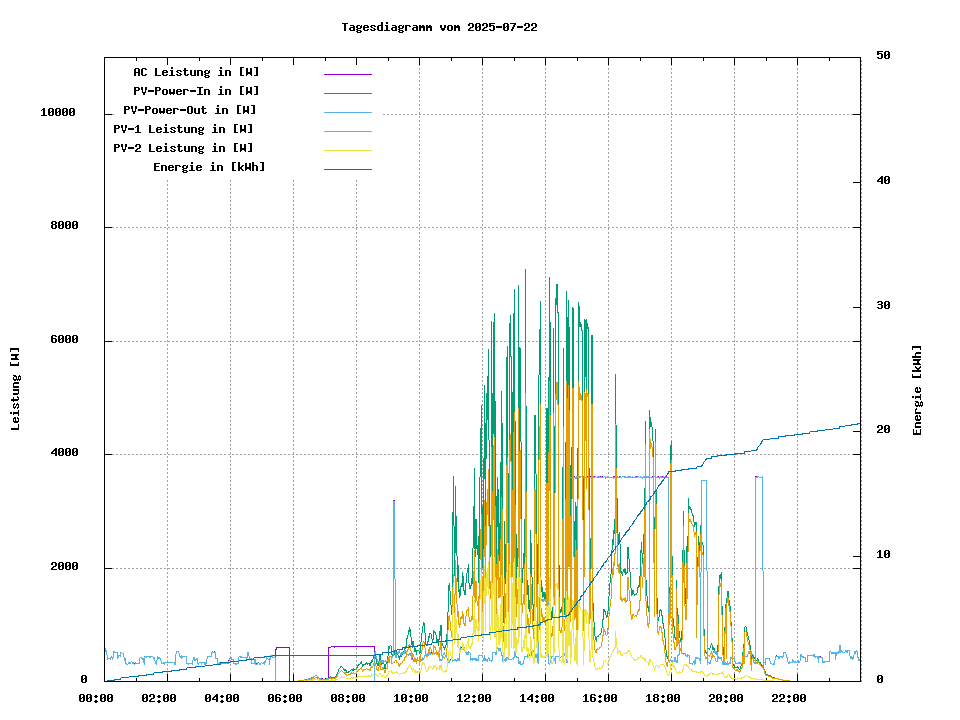Click the right axis title Energie [kWh]
The height and width of the screenshot is (720, 960).
pos(917,390)
